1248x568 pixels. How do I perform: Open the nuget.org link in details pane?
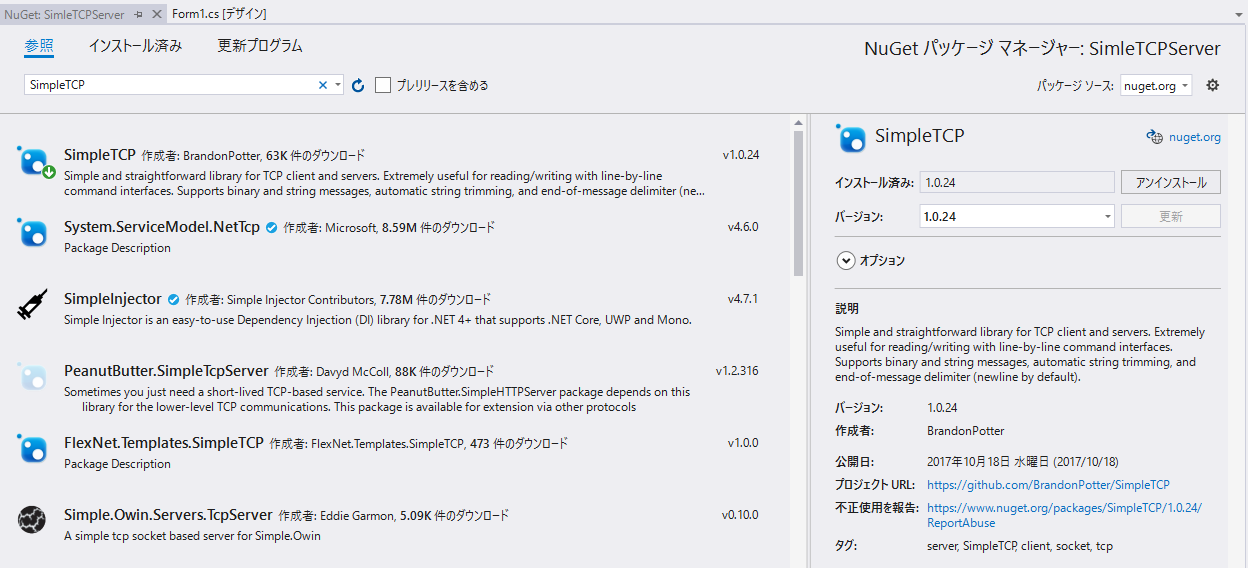coord(1195,137)
